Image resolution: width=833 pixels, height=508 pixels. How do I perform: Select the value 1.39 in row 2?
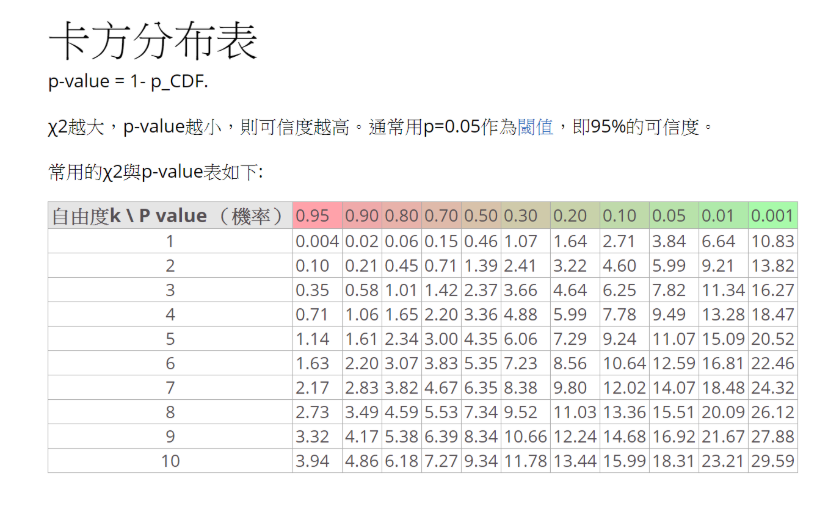(x=481, y=266)
